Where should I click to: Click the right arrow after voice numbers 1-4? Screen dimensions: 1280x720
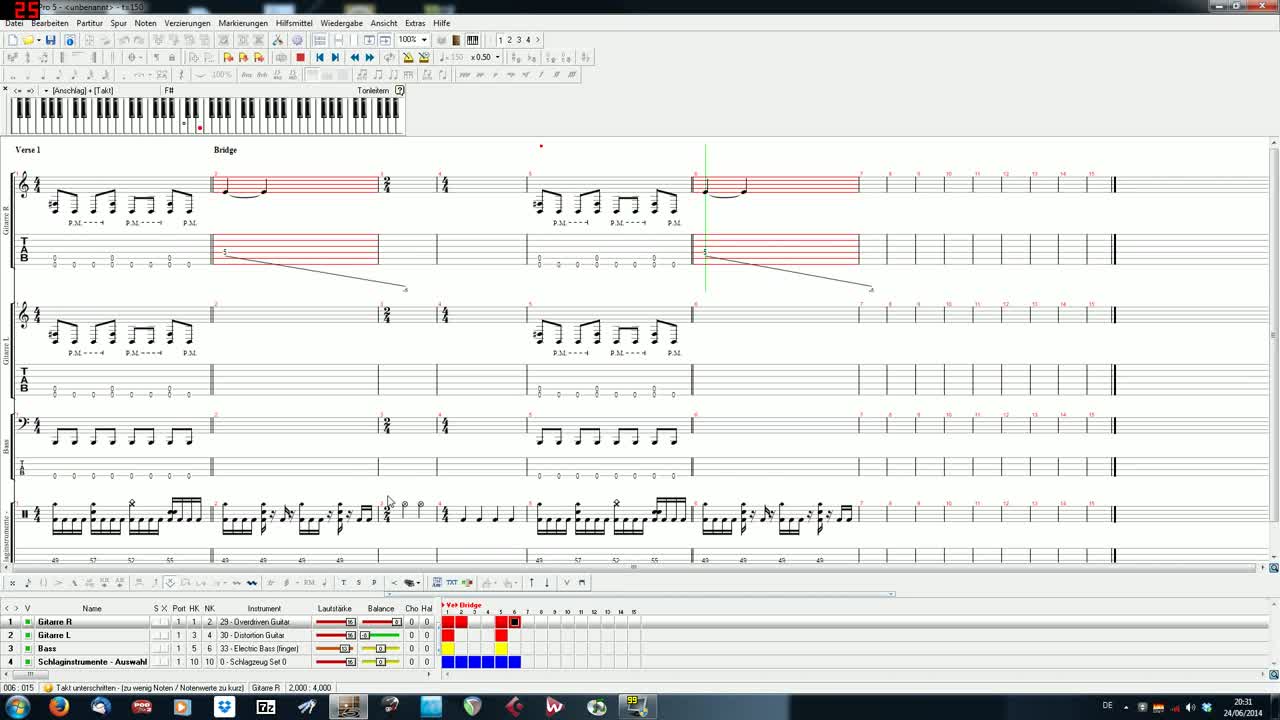[x=537, y=40]
